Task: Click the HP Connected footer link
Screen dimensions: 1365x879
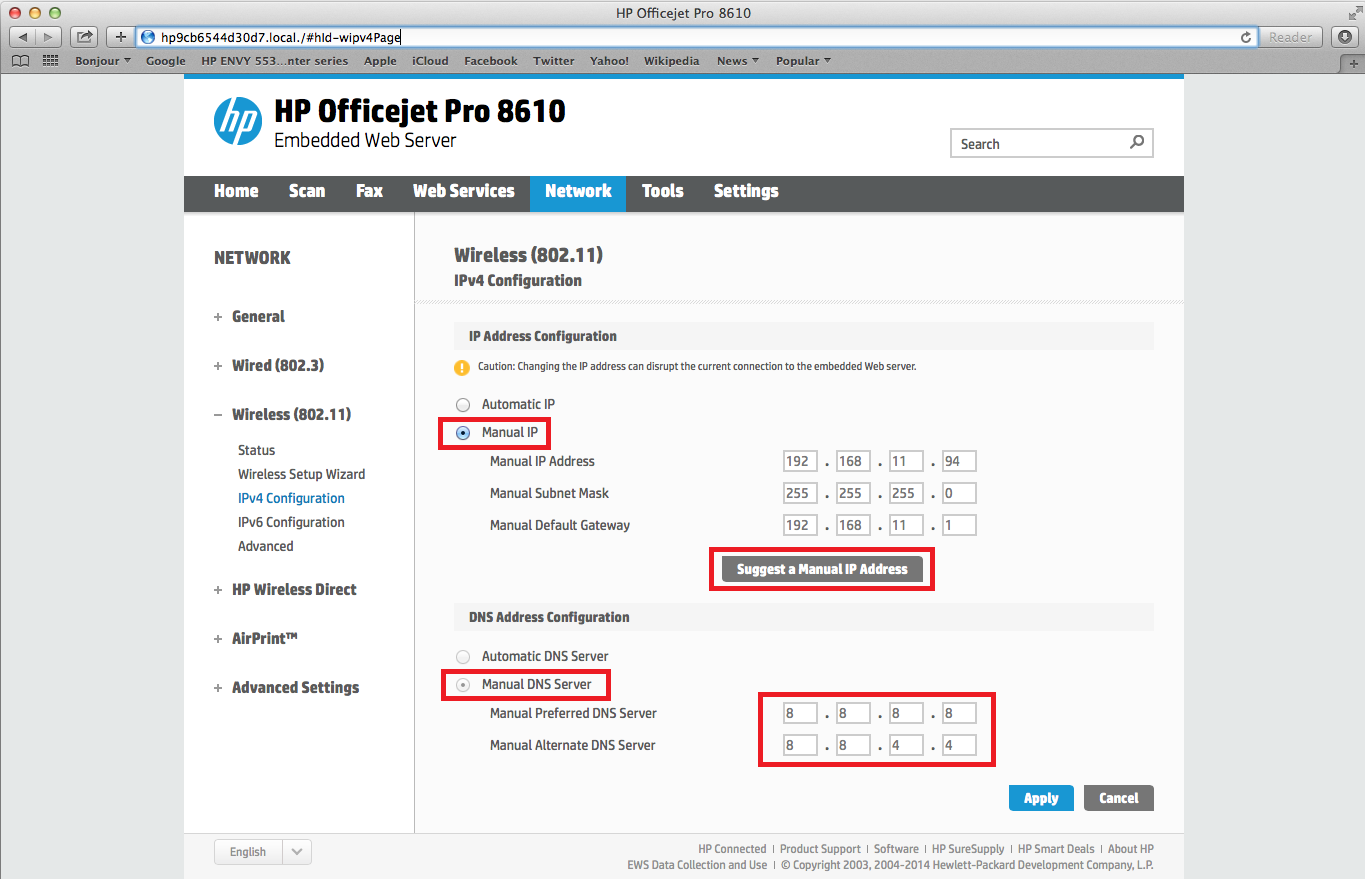Action: (x=732, y=849)
